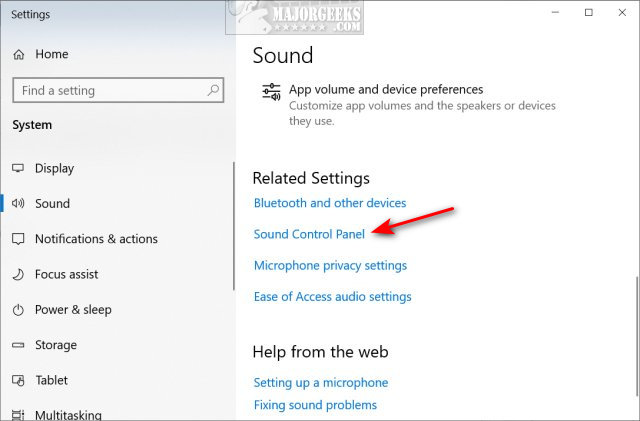Open Bluetooth and other devices link
The height and width of the screenshot is (421, 640).
(x=330, y=203)
